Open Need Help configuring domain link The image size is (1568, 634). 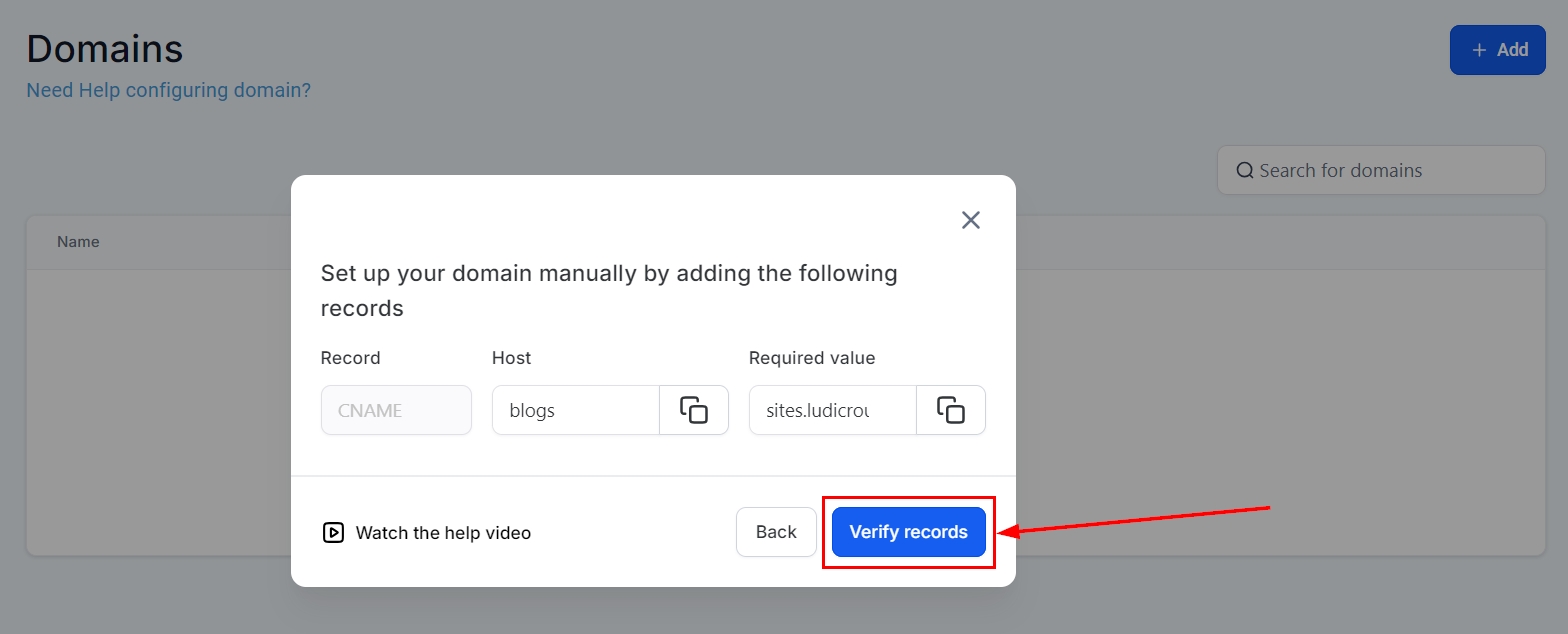click(168, 90)
